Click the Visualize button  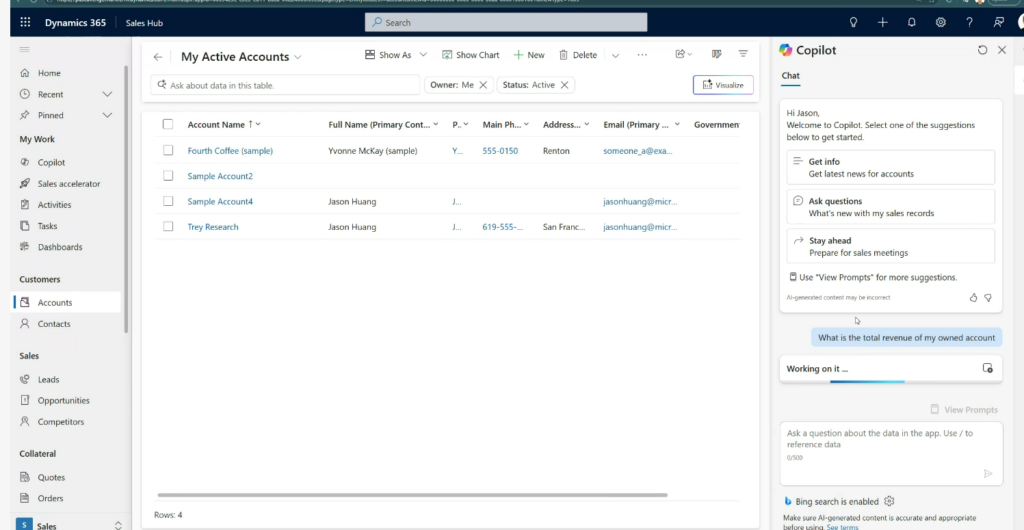pos(723,85)
